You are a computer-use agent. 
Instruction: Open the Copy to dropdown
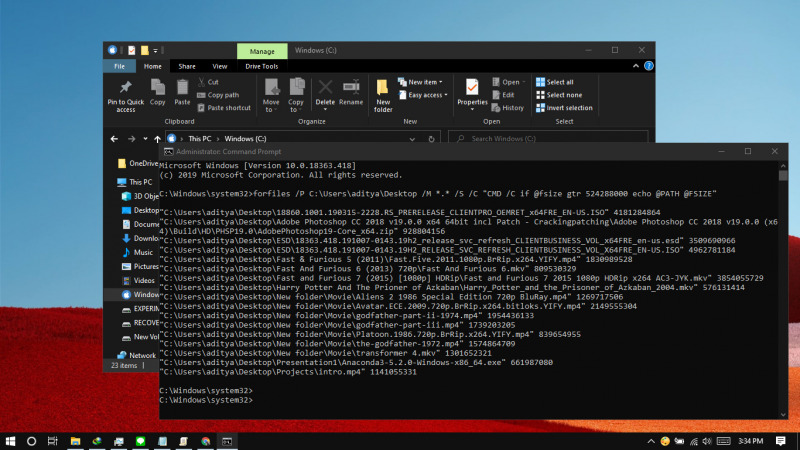(296, 95)
